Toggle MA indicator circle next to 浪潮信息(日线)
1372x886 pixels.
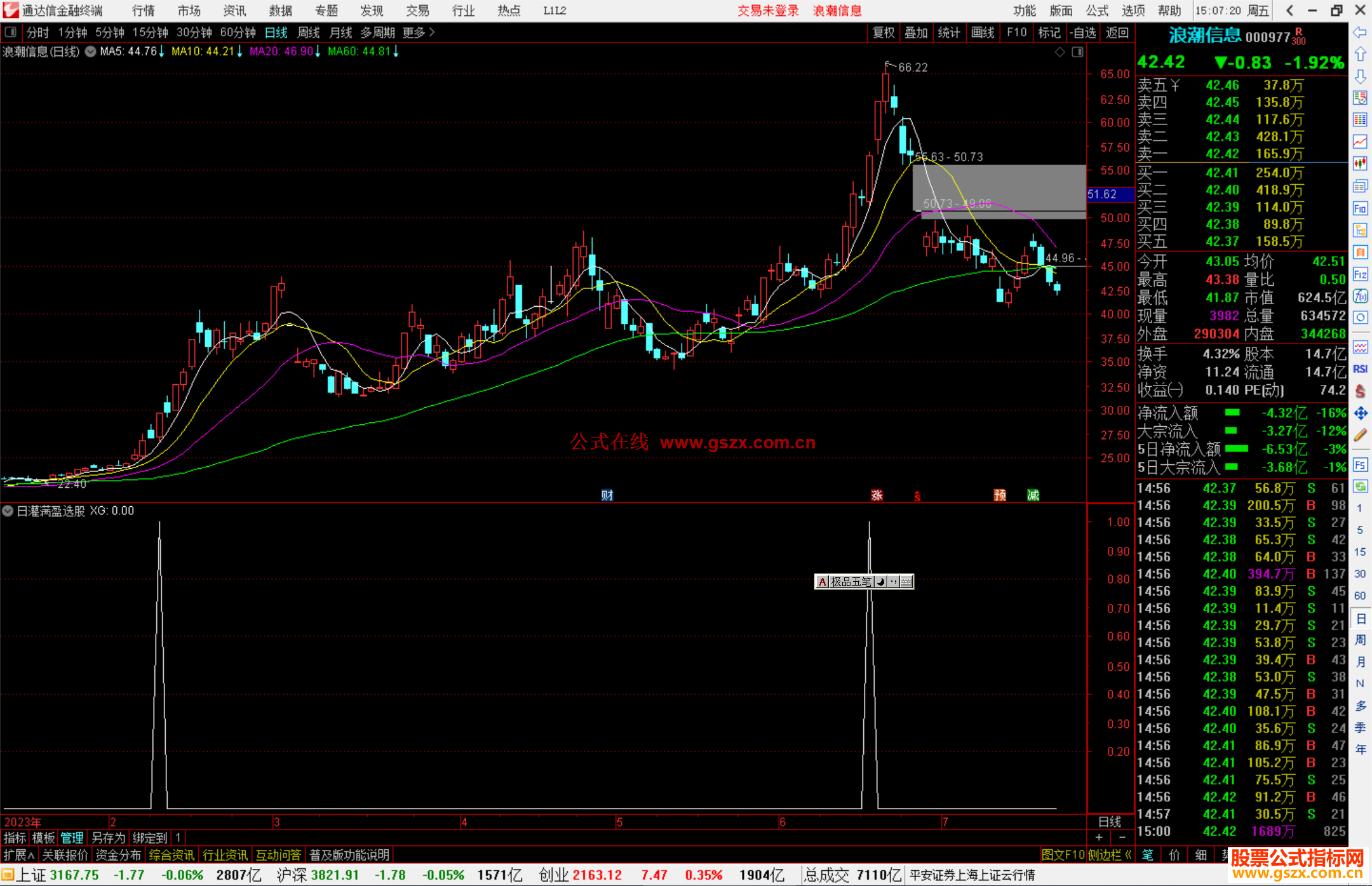(x=91, y=51)
